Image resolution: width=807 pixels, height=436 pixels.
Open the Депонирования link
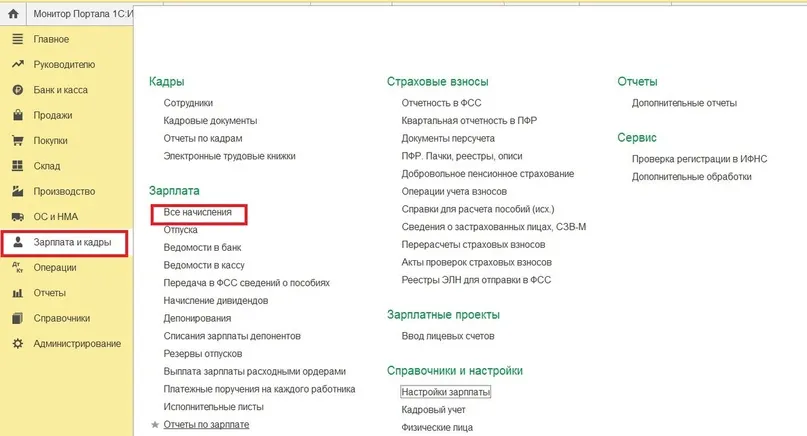[x=197, y=318]
